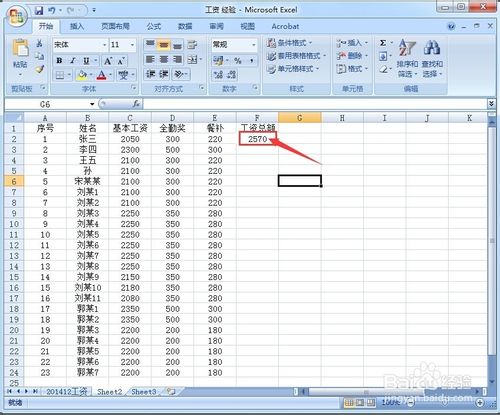Select the Format Painter brush icon
Viewport: 500px width, 415px height.
pyautogui.click(x=40, y=69)
